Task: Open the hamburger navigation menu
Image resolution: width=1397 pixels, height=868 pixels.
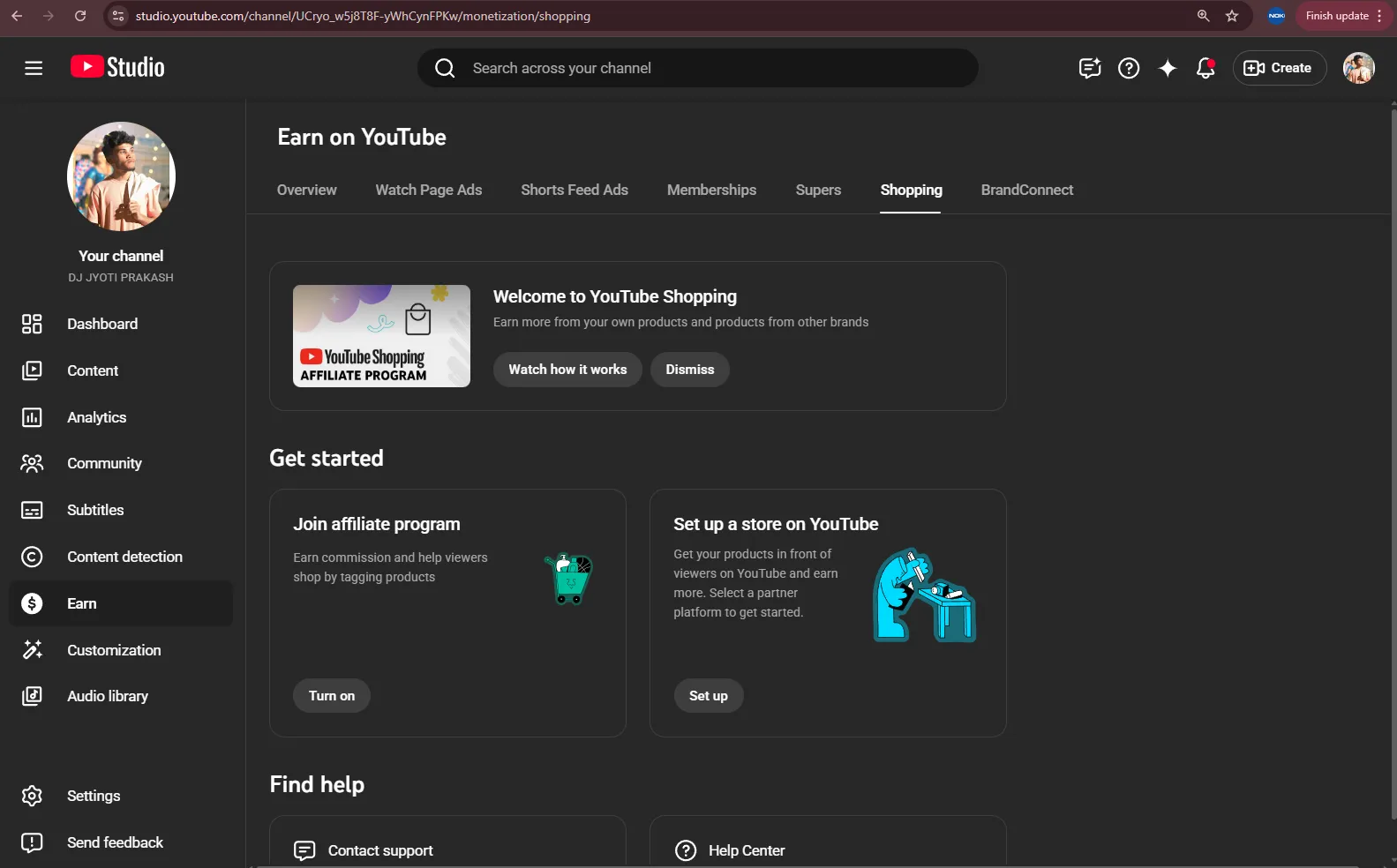Action: tap(34, 68)
